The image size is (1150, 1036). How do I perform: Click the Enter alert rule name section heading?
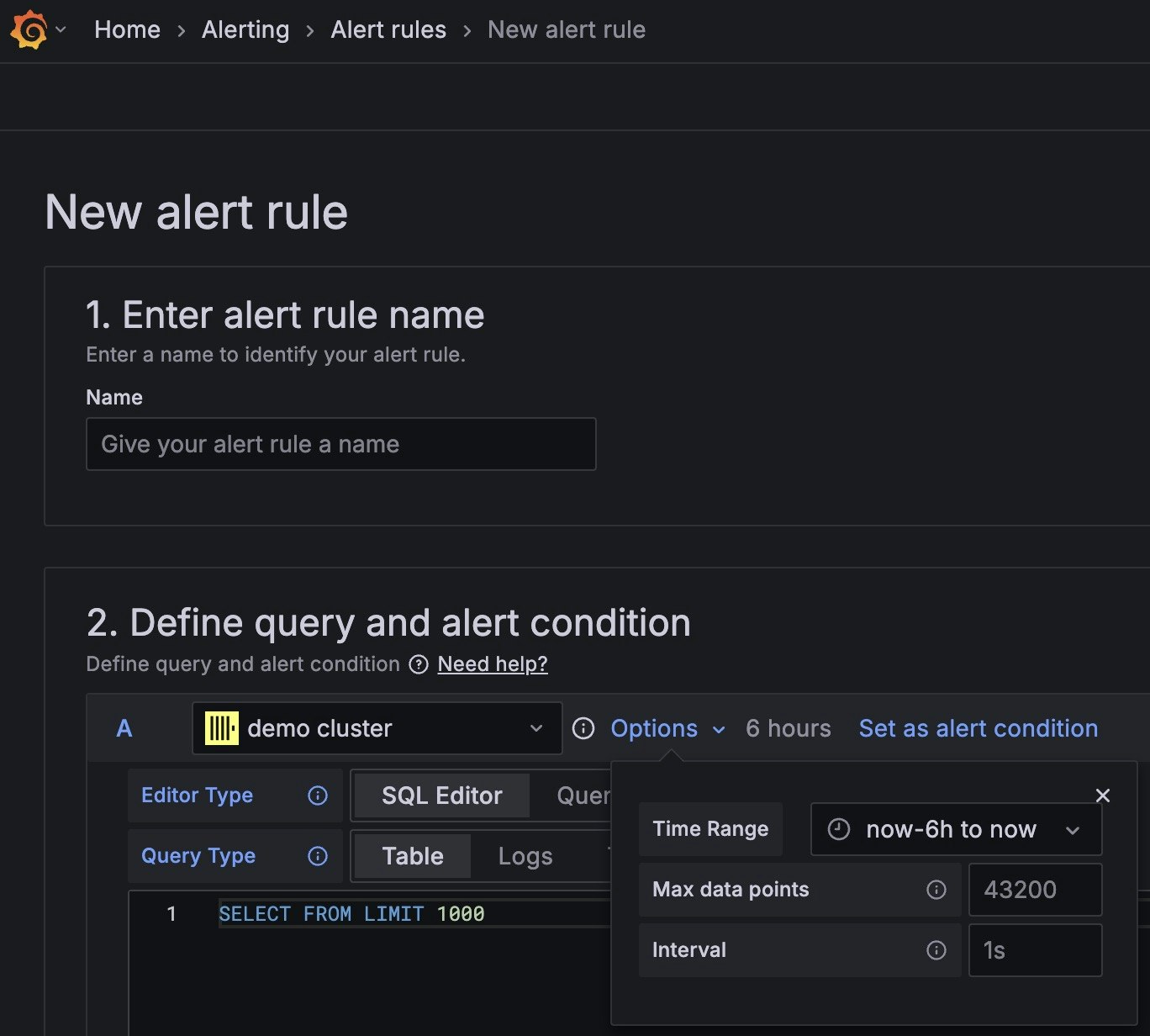click(285, 315)
